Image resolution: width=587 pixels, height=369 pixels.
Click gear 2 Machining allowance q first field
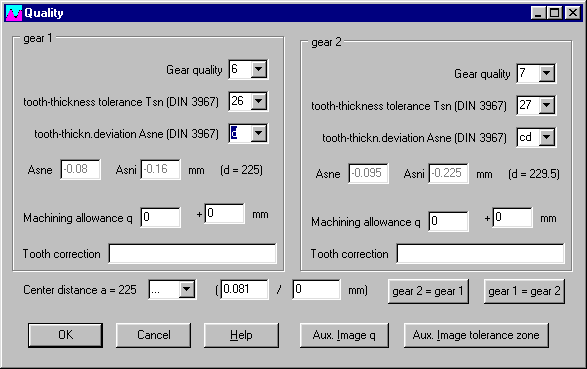point(448,222)
